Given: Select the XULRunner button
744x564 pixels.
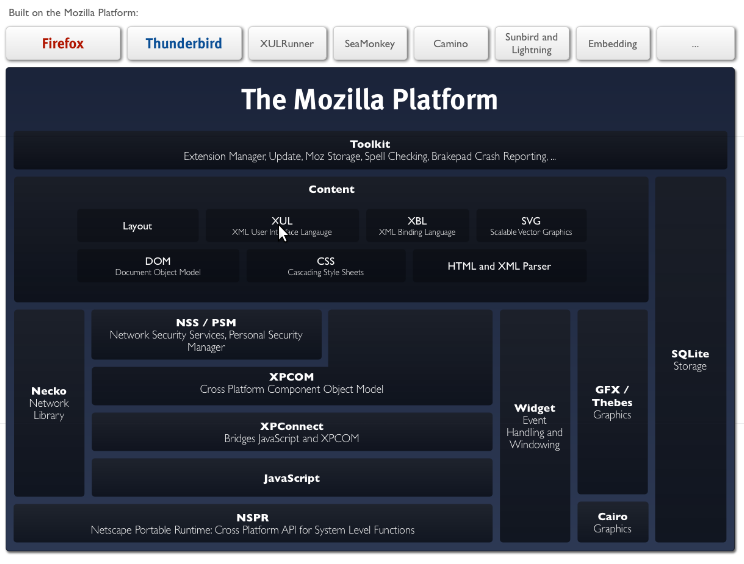Looking at the screenshot, I should tap(287, 43).
